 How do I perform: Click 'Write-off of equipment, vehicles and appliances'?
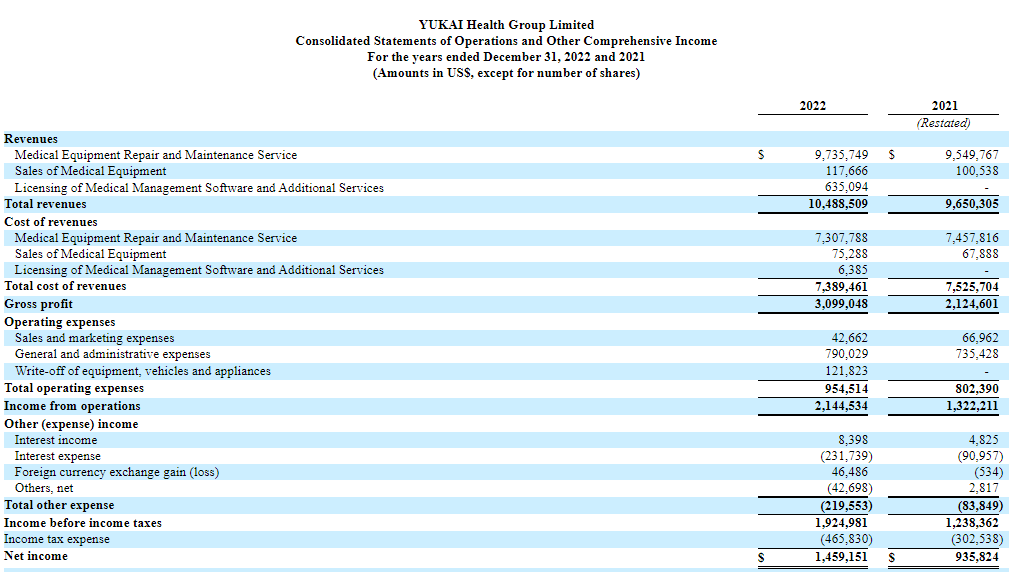click(143, 371)
